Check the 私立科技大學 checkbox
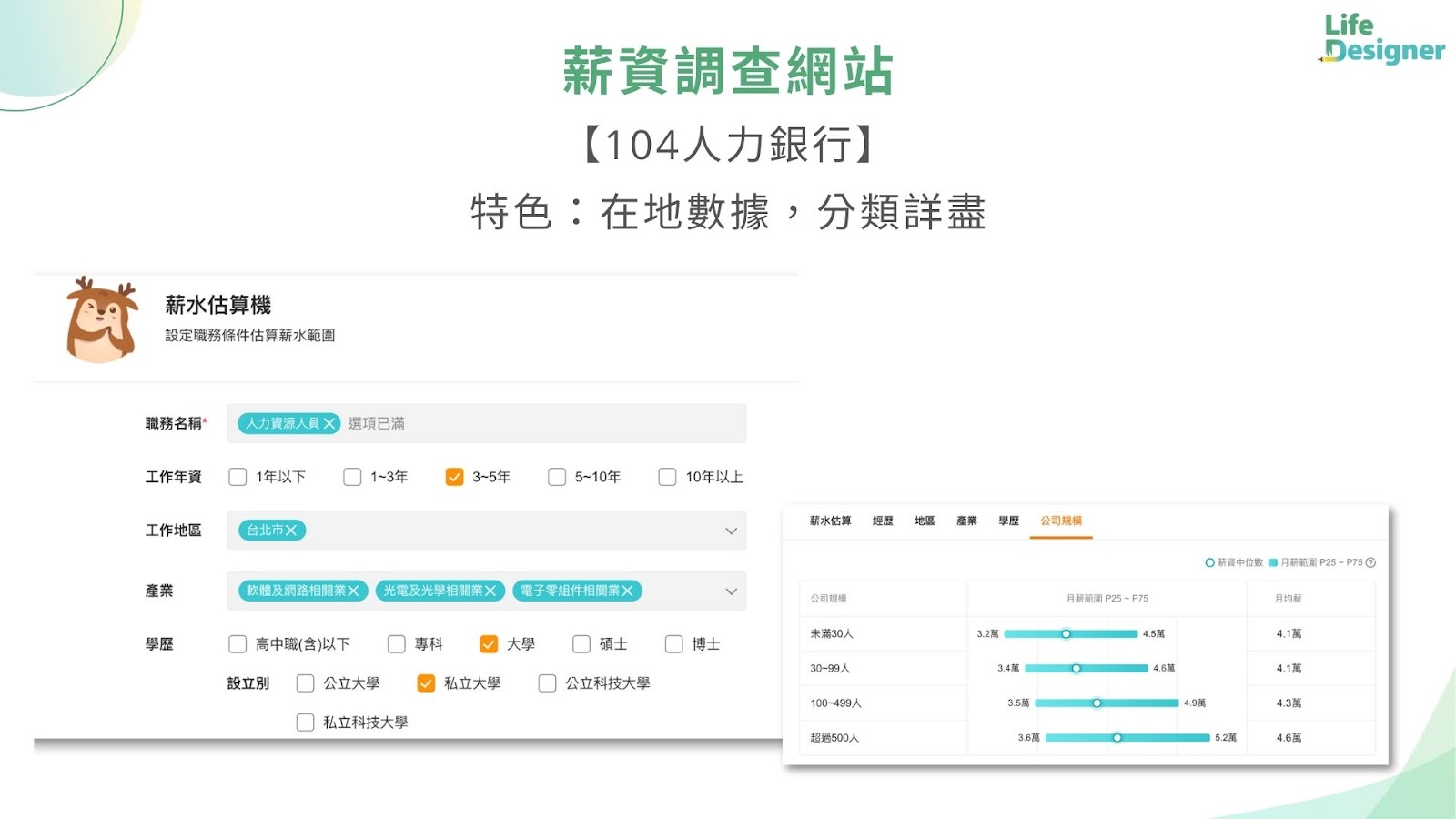This screenshot has height=819, width=1456. pyautogui.click(x=306, y=723)
